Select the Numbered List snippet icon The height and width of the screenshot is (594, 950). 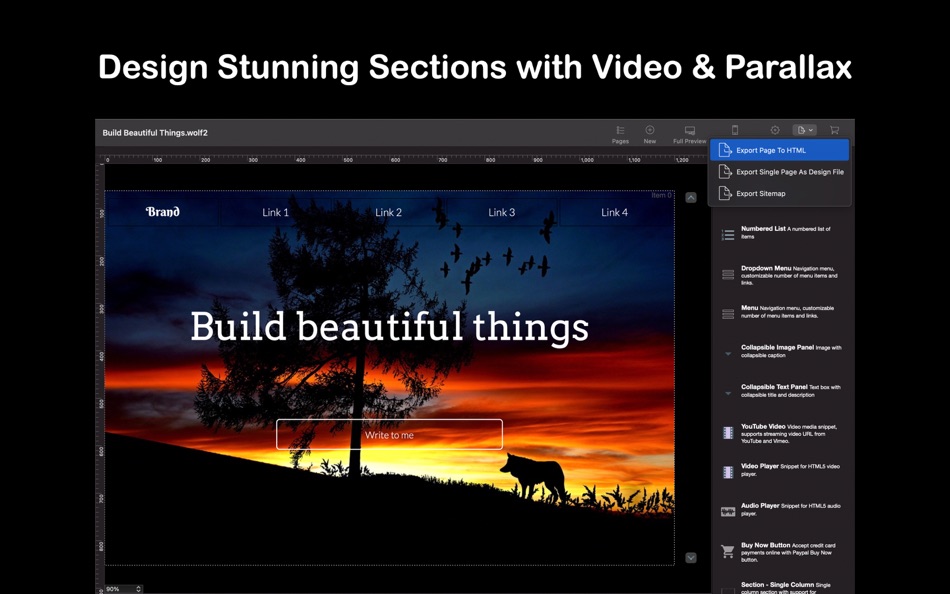tap(728, 235)
